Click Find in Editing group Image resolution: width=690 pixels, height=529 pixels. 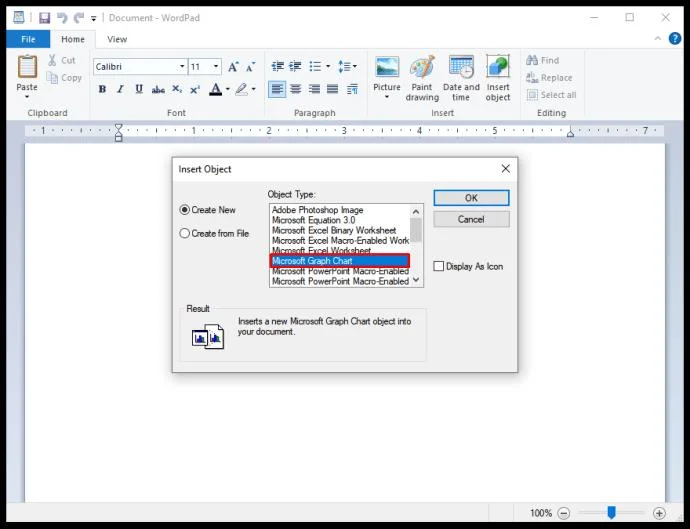(x=543, y=60)
